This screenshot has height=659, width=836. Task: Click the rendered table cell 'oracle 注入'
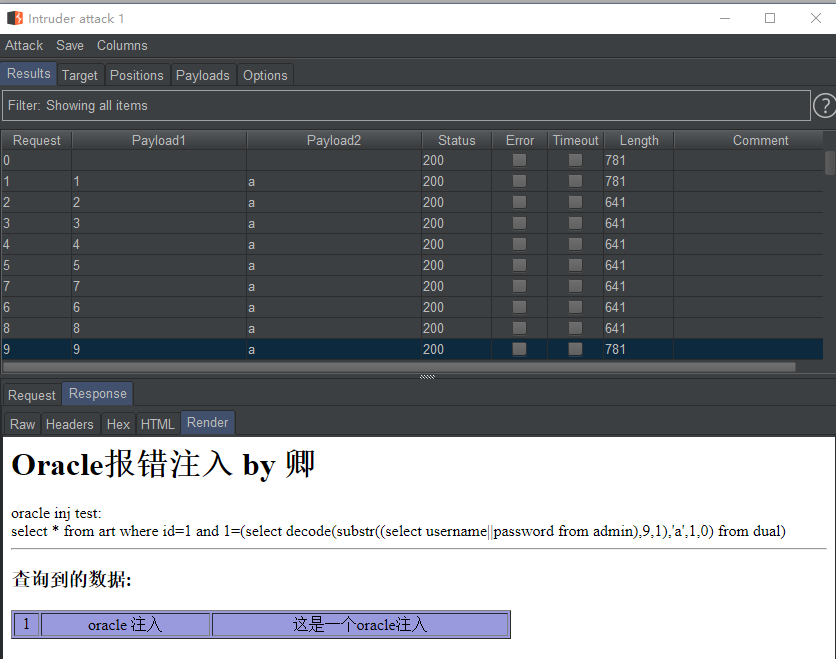tap(125, 624)
